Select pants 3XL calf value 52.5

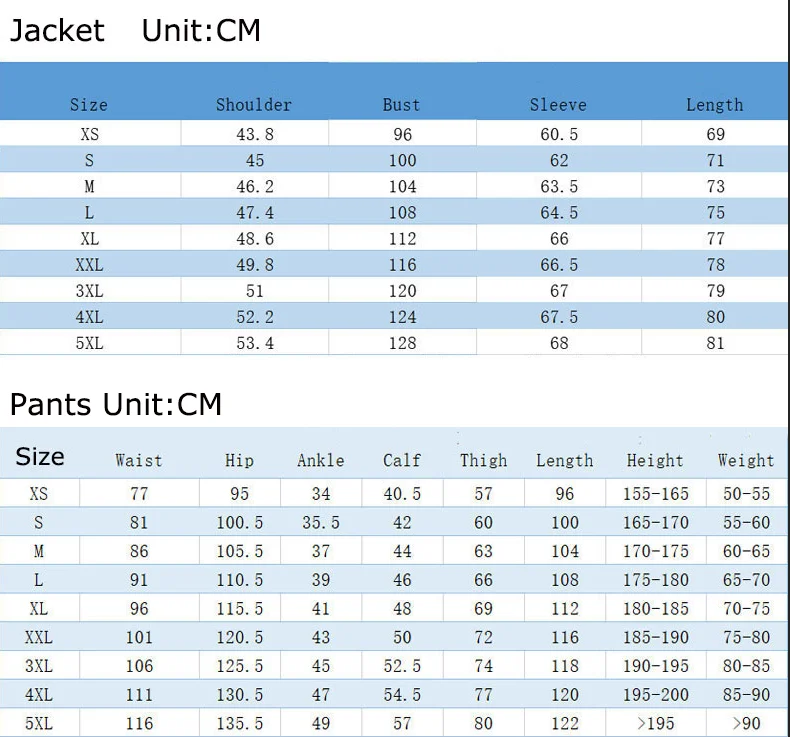tap(402, 666)
